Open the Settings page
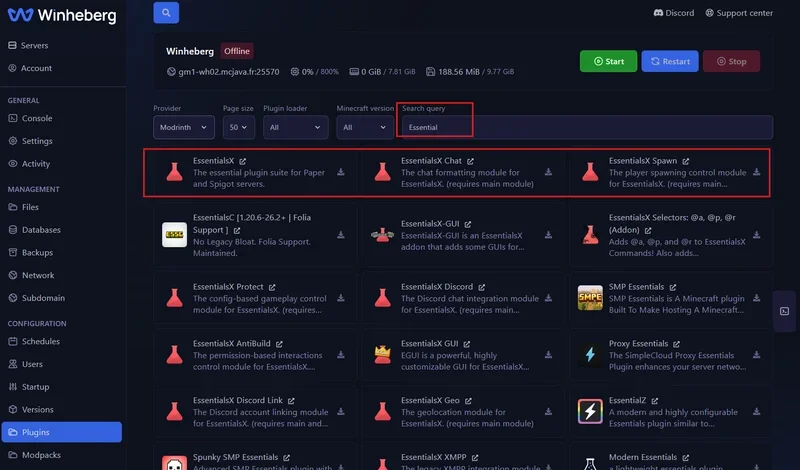The image size is (800, 470). 30,141
